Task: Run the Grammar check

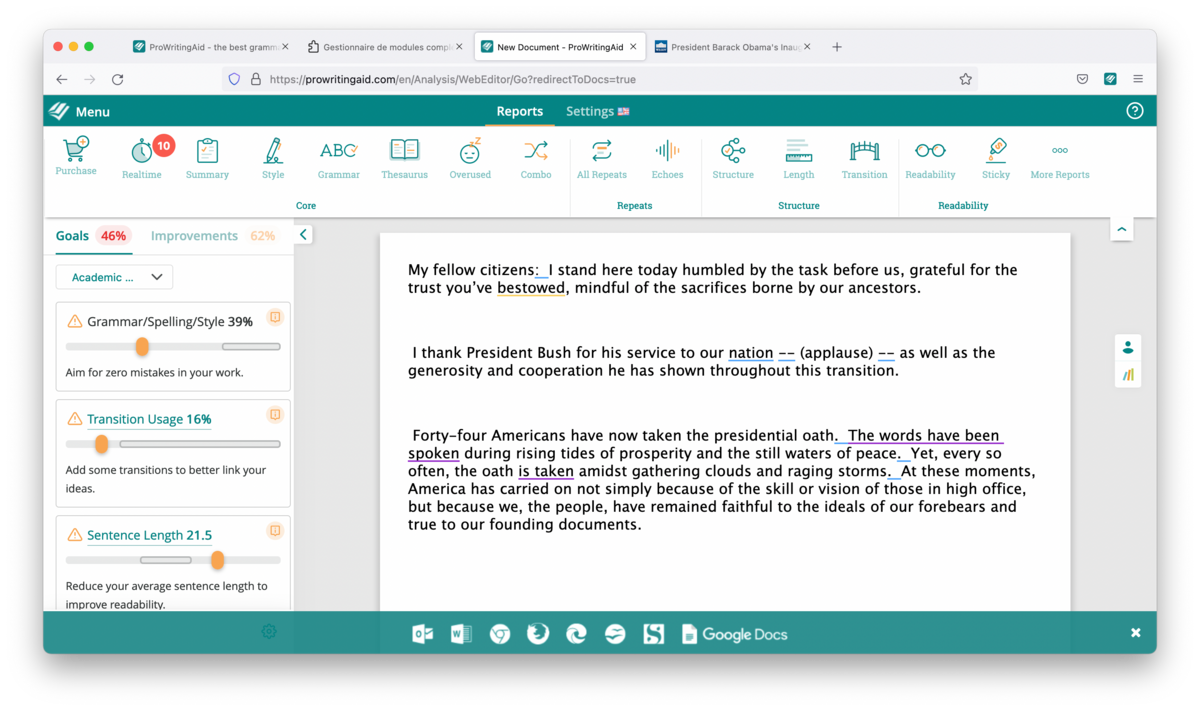Action: (x=339, y=158)
